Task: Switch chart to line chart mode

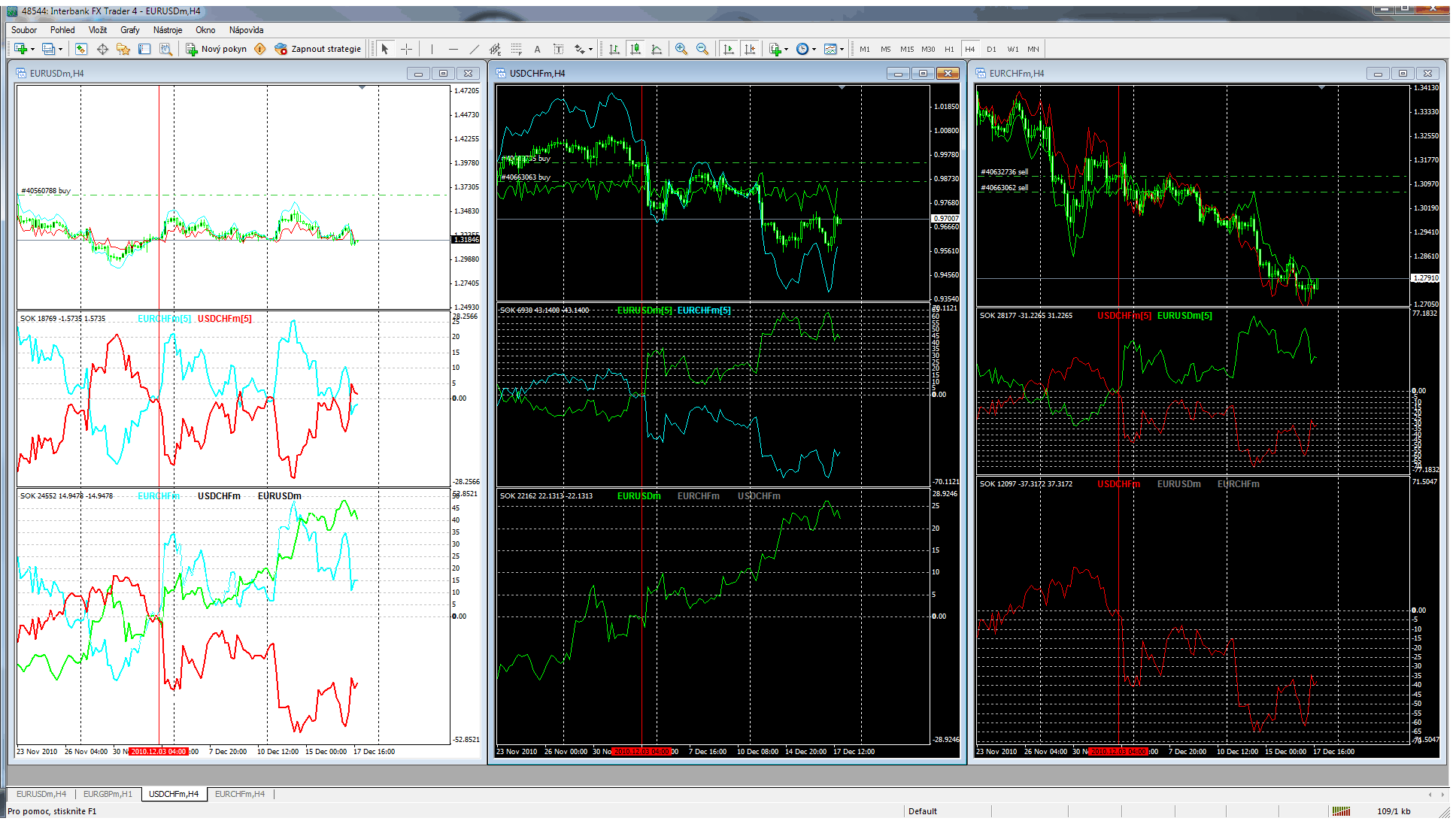Action: [x=657, y=49]
